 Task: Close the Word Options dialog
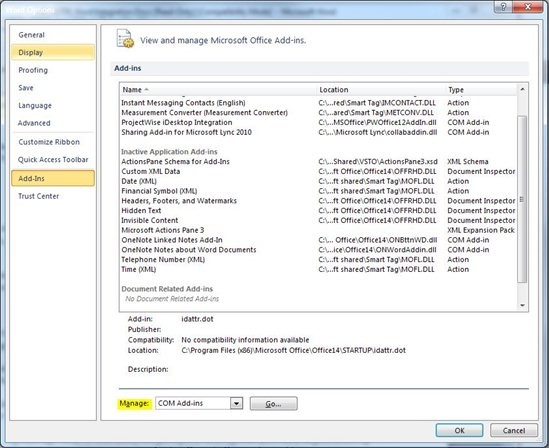pyautogui.click(x=528, y=7)
